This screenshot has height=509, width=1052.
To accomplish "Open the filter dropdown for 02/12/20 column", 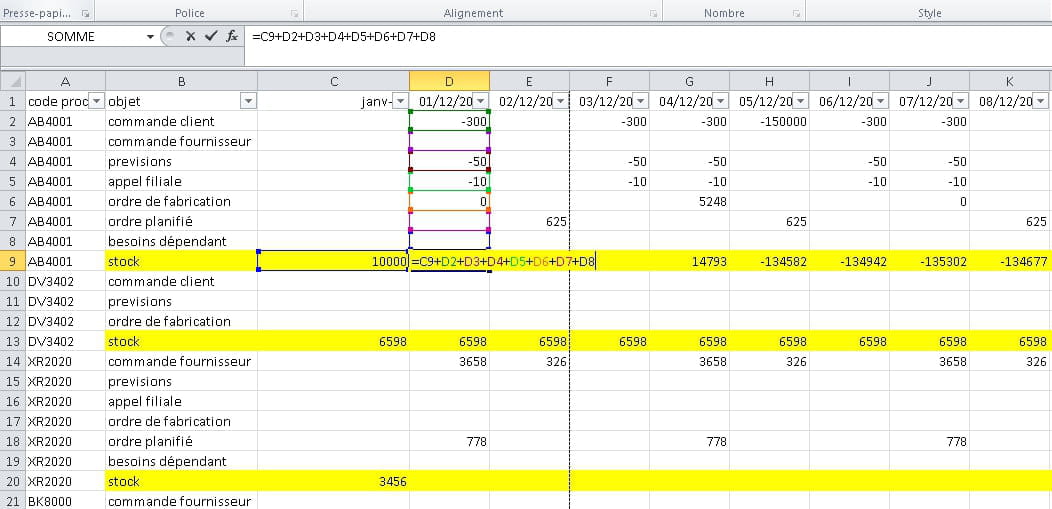I will pos(561,101).
